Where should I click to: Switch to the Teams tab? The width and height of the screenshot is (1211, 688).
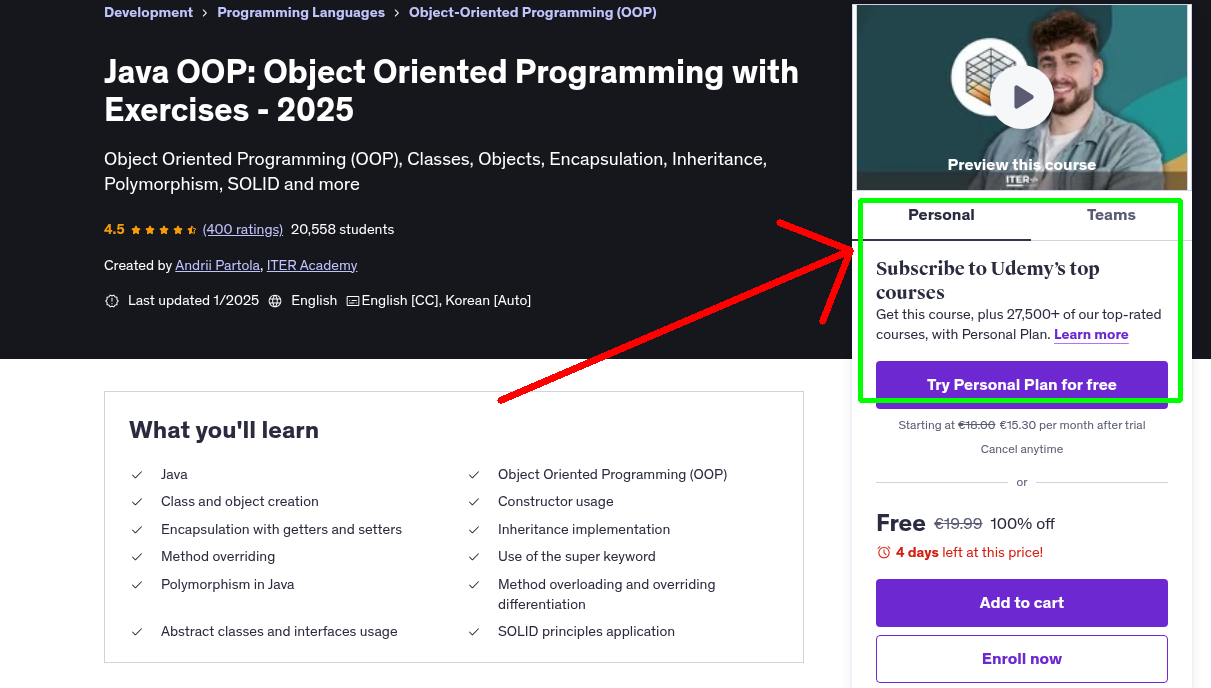point(1111,215)
